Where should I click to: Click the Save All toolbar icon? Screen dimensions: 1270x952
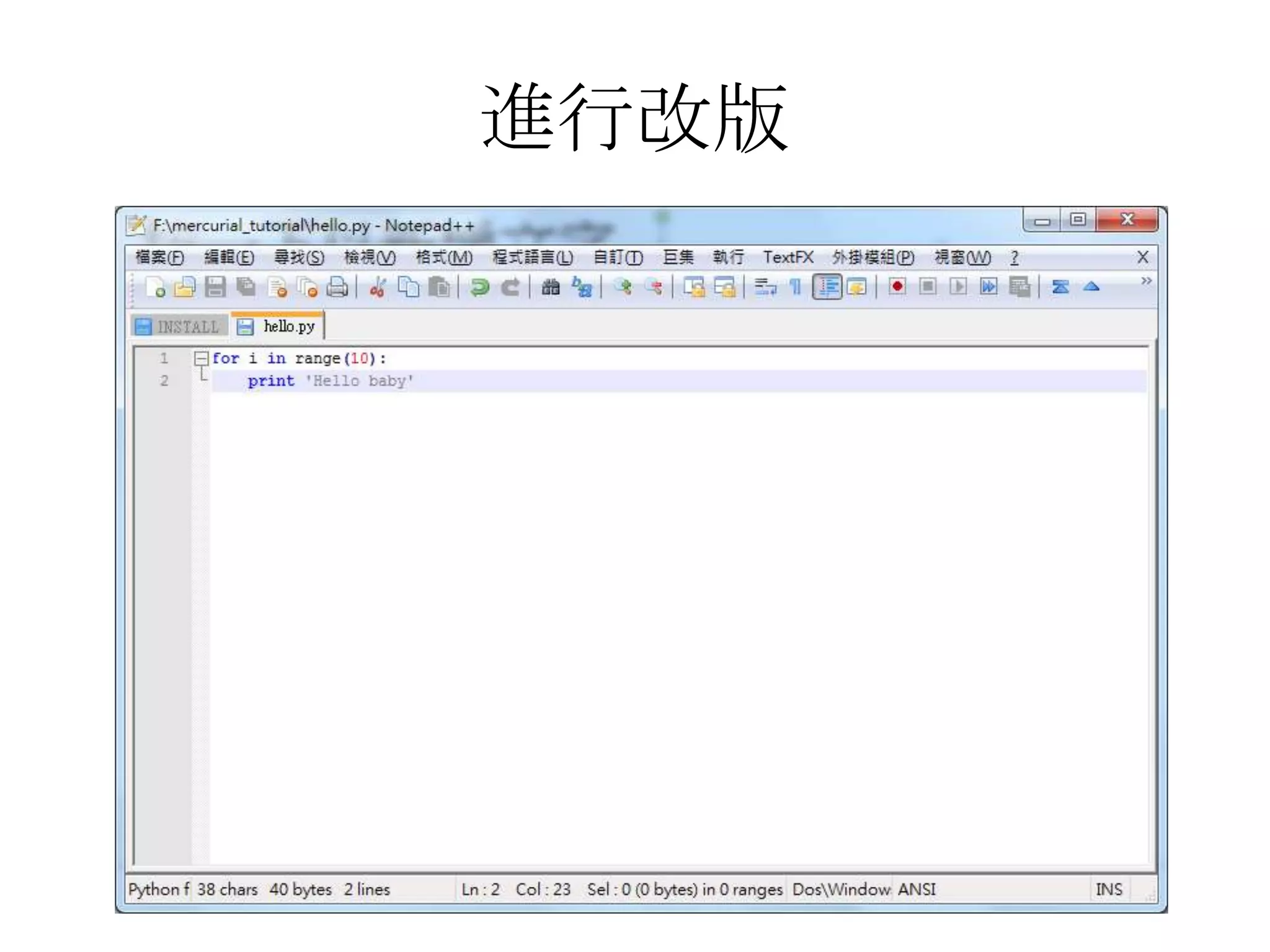tap(246, 288)
